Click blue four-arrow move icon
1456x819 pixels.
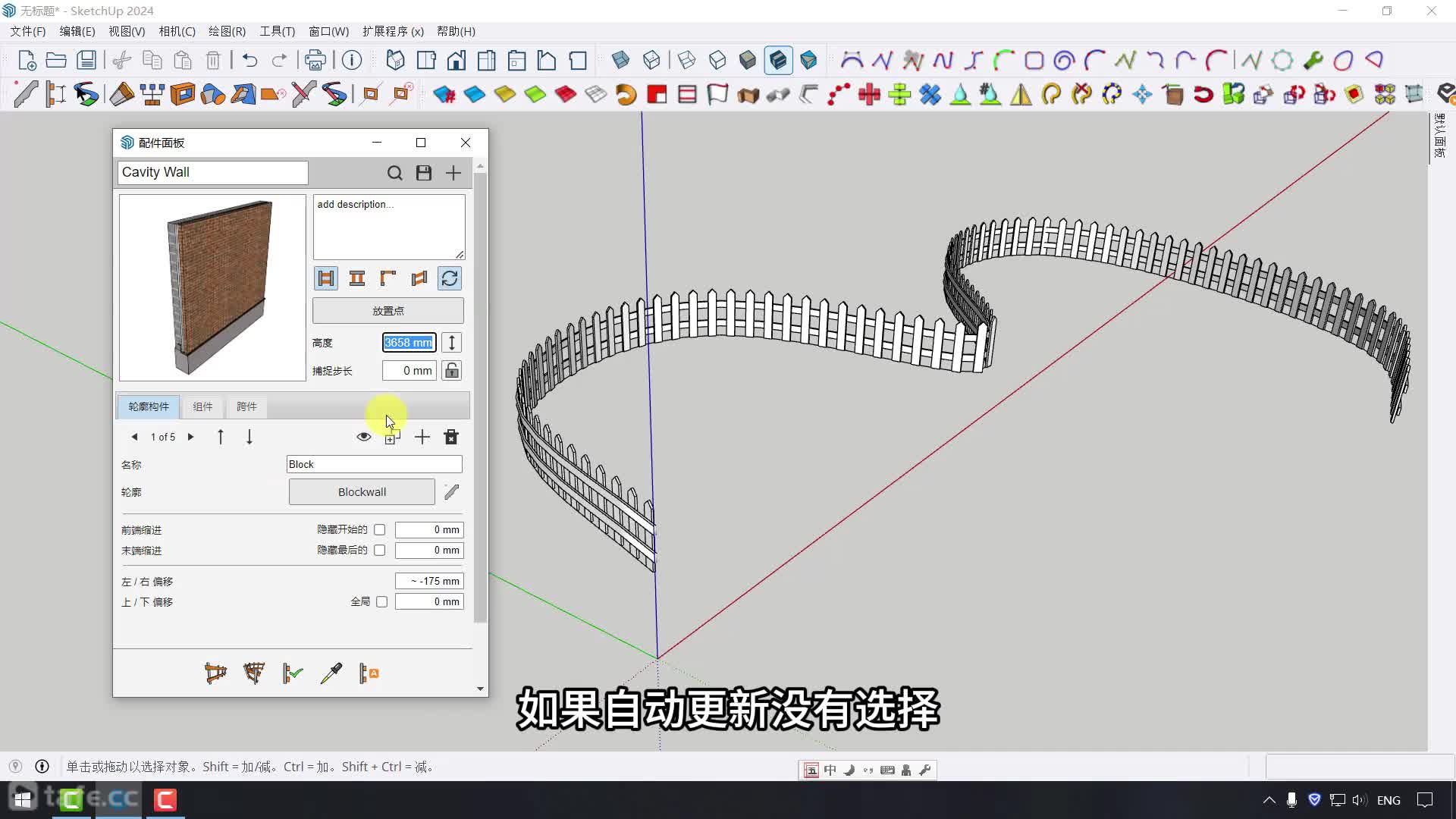[1142, 94]
